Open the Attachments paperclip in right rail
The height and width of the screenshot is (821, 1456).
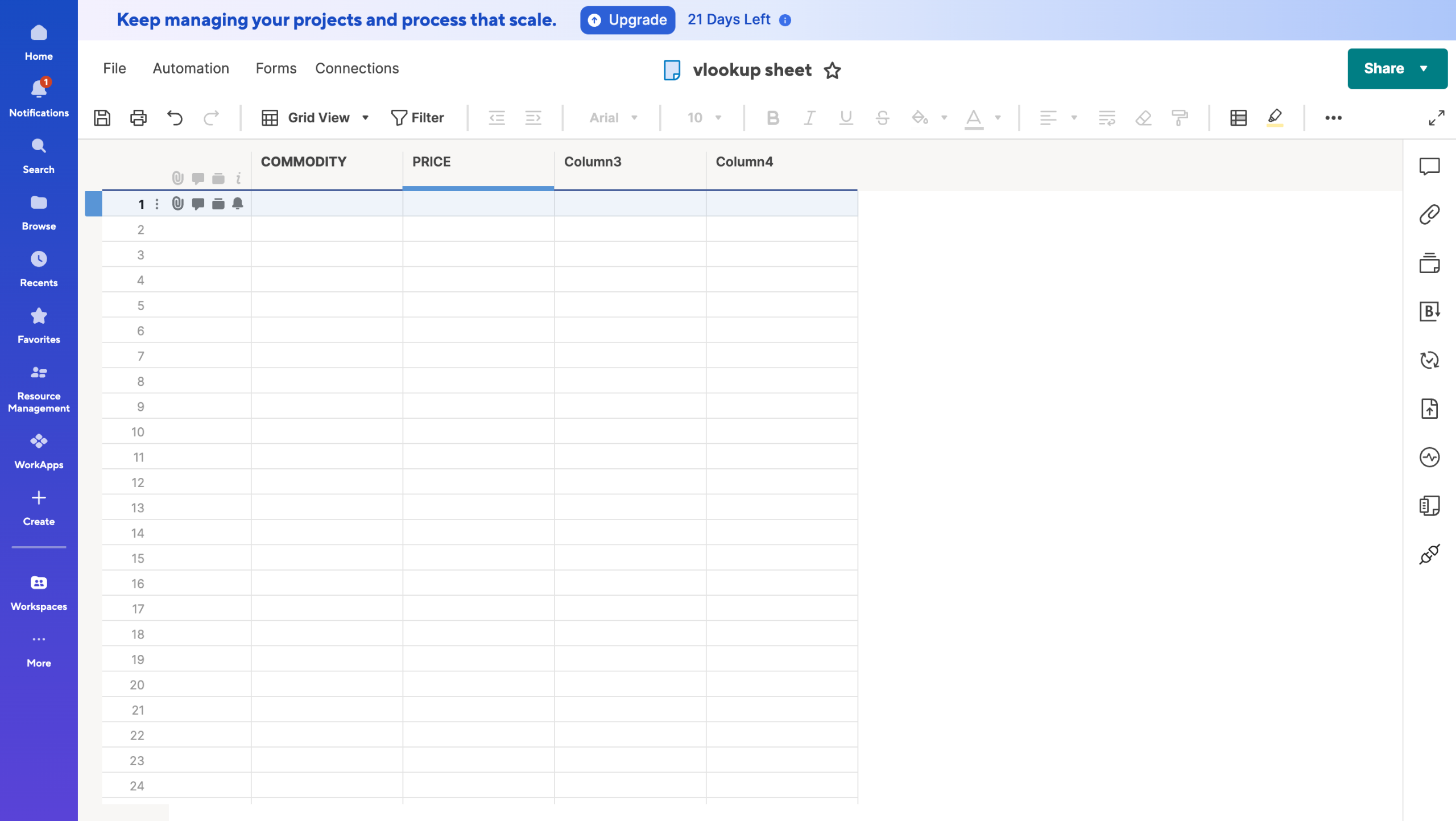pyautogui.click(x=1429, y=214)
